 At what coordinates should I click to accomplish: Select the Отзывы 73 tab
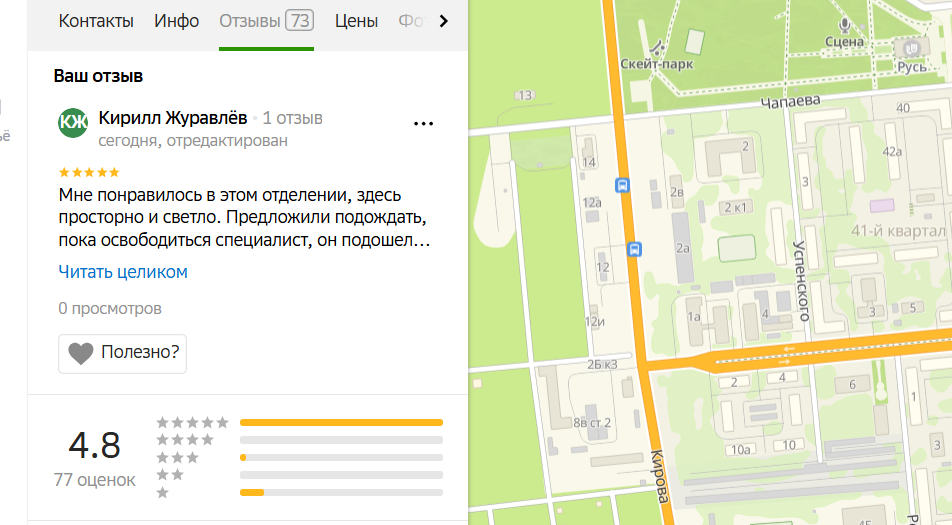coord(266,21)
